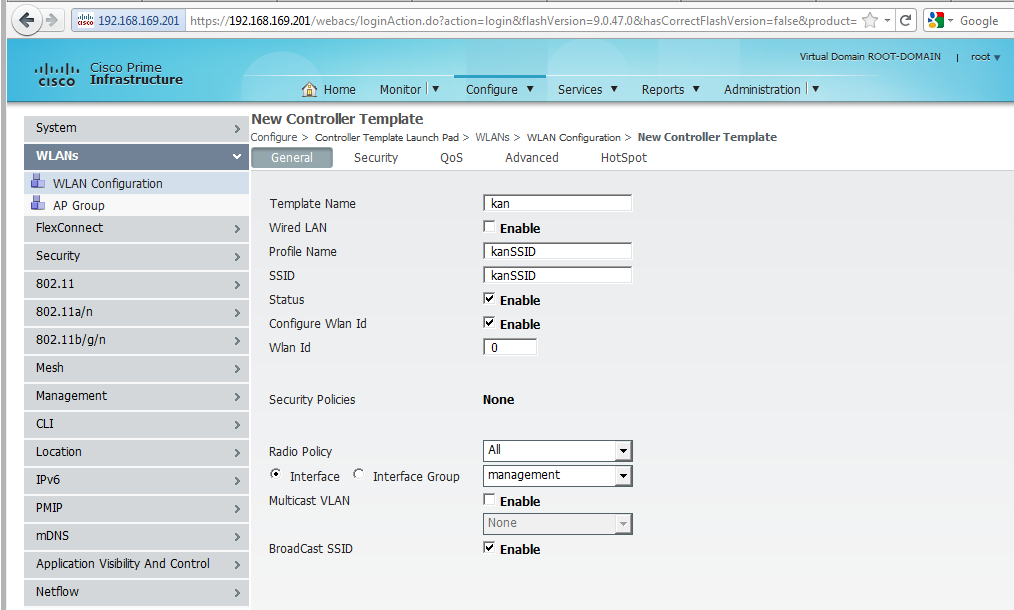1014x610 pixels.
Task: Collapse the WLANs sidebar section
Action: pos(136,156)
